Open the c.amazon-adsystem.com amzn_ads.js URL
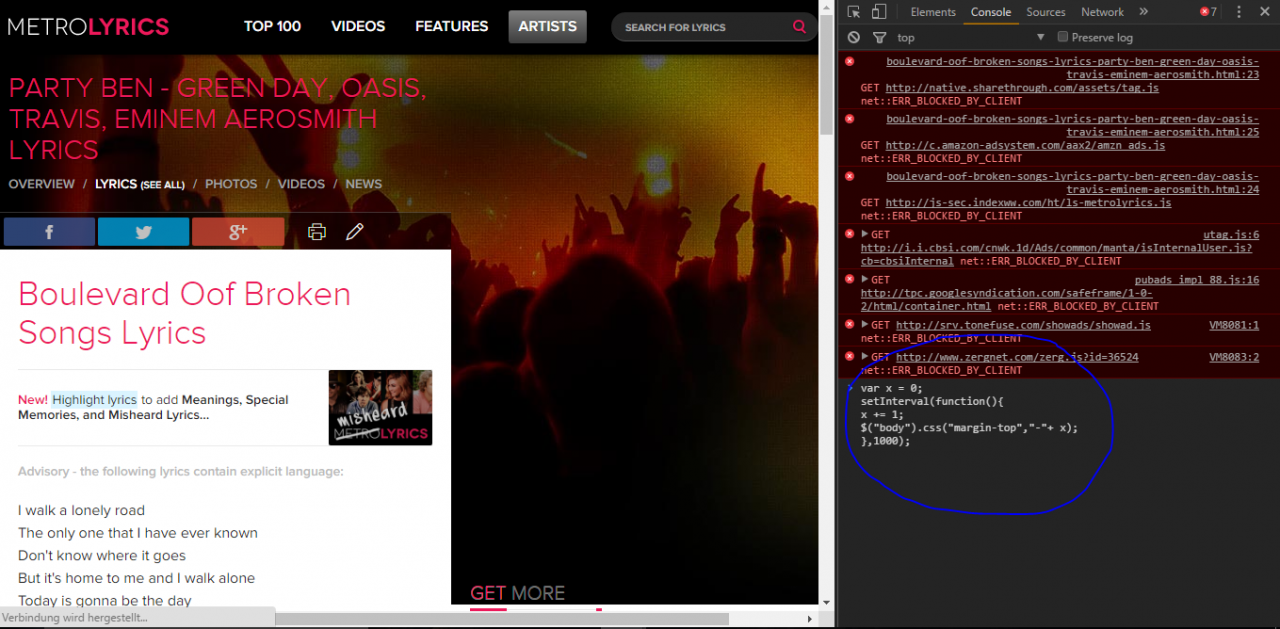The image size is (1280, 629). [x=1025, y=145]
